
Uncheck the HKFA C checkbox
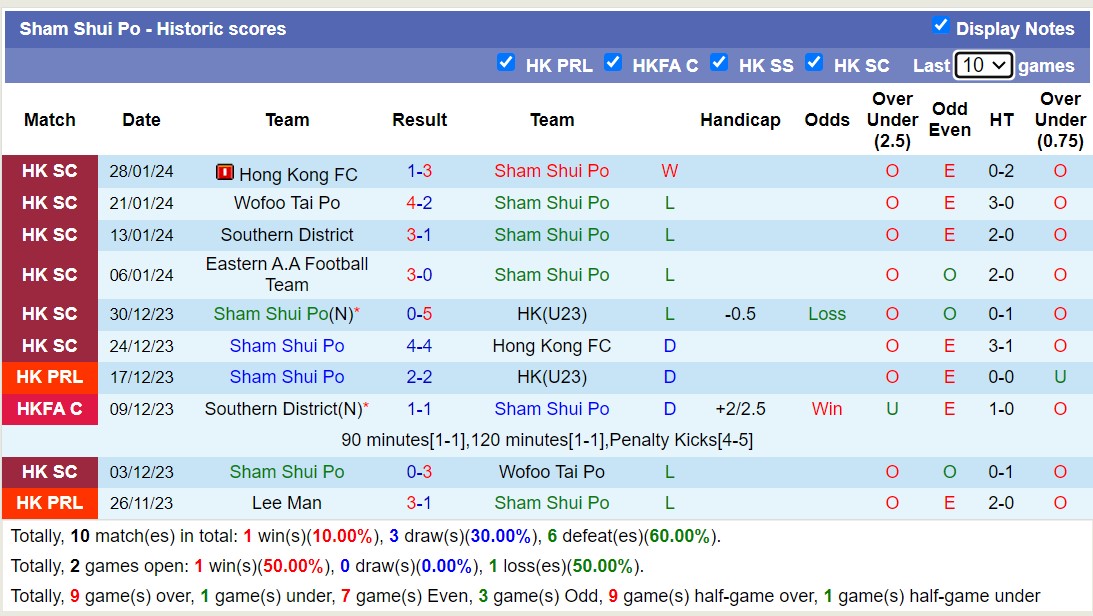point(613,63)
